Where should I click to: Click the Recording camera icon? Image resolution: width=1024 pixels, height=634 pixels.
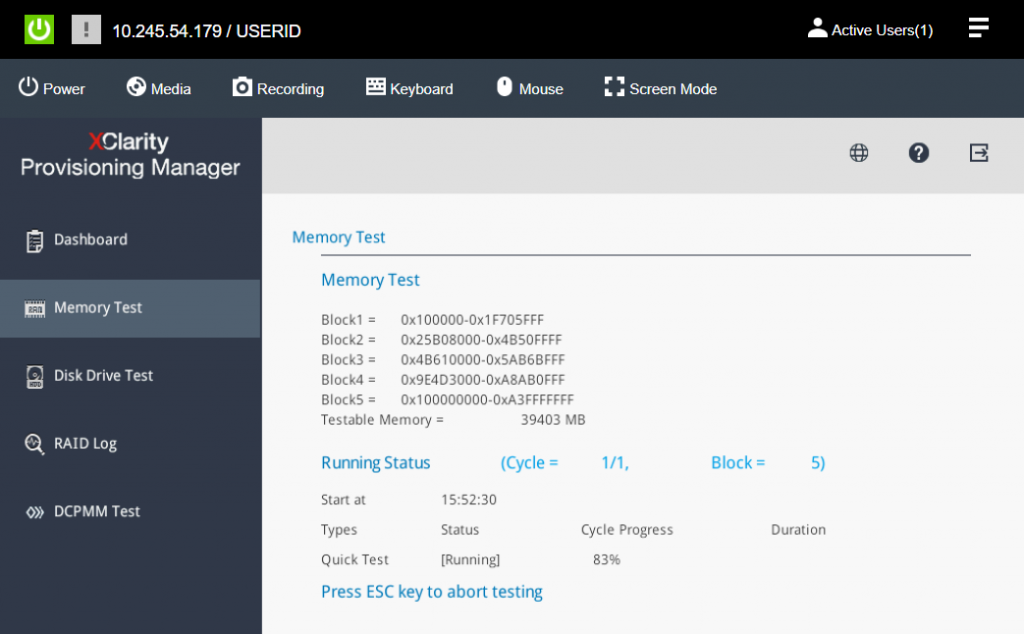(x=242, y=87)
